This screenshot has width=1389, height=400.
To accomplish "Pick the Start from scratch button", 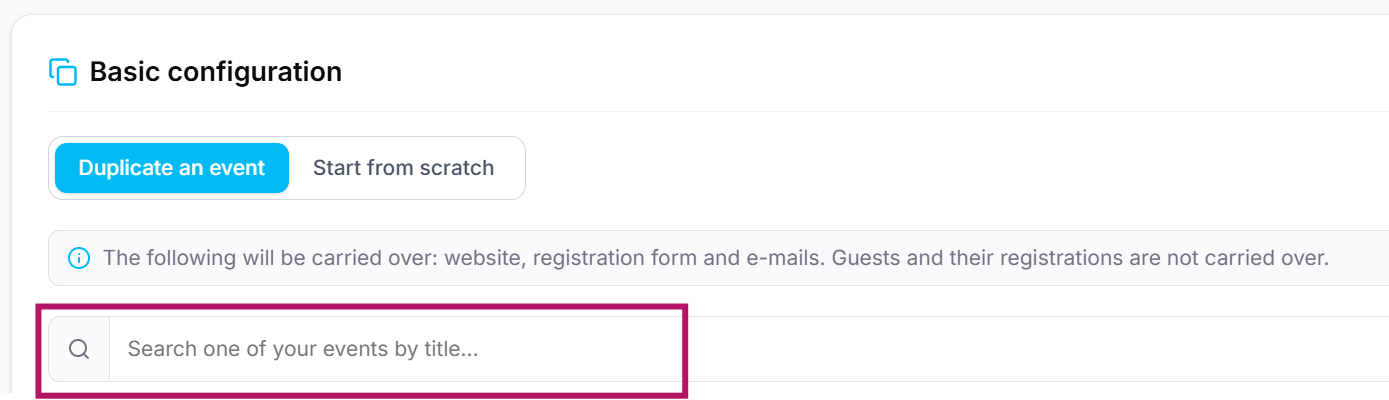I will 403,168.
